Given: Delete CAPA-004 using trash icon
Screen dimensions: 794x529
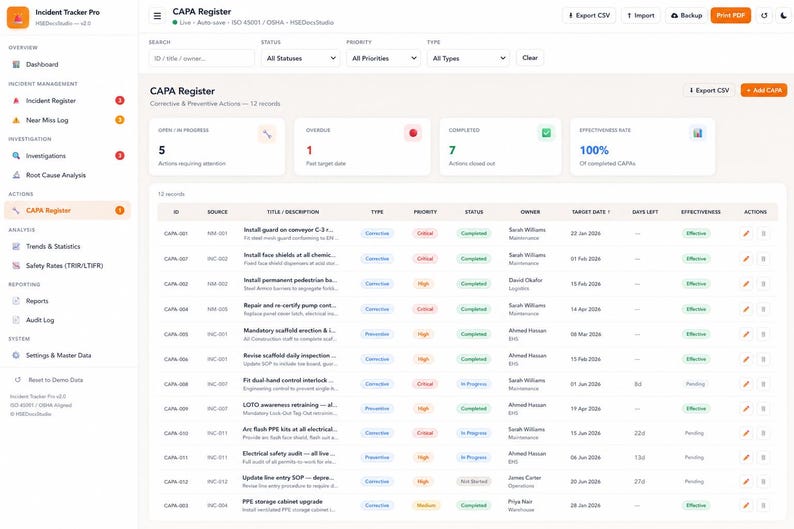Looking at the screenshot, I should pyautogui.click(x=764, y=309).
